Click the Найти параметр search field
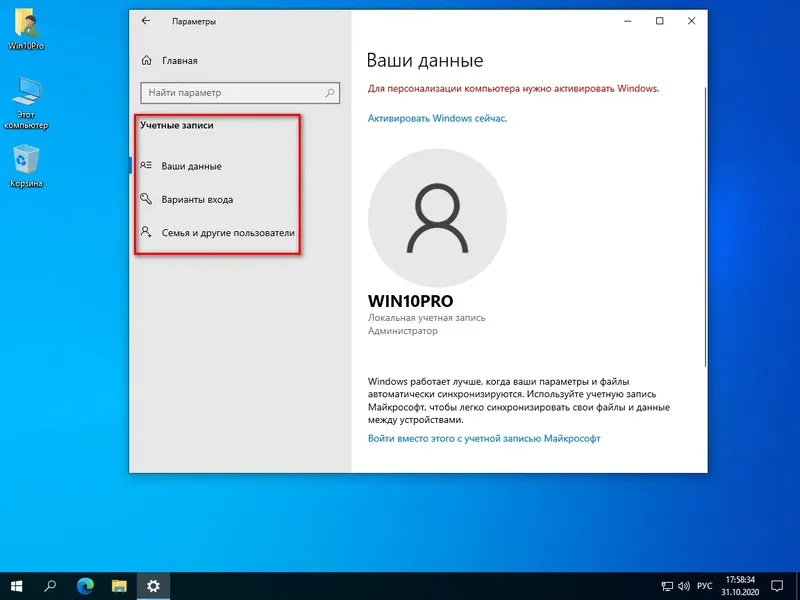 point(230,93)
